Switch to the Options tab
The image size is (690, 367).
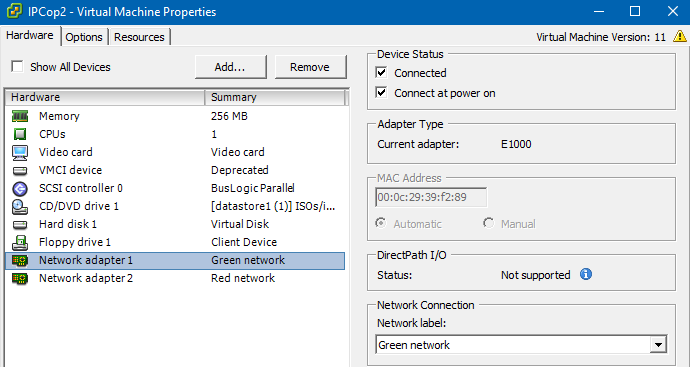pos(84,37)
